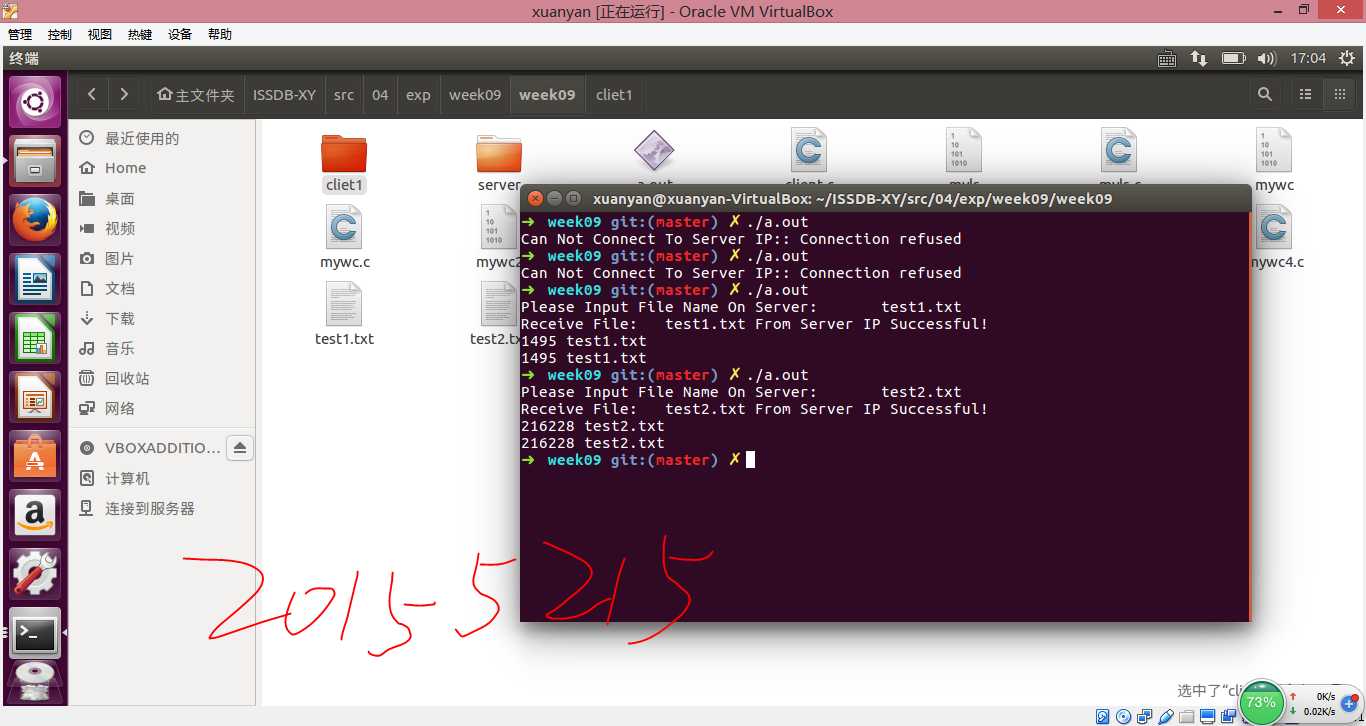Open LibreOffice Impress from launcher
The height and width of the screenshot is (726, 1366).
click(35, 398)
